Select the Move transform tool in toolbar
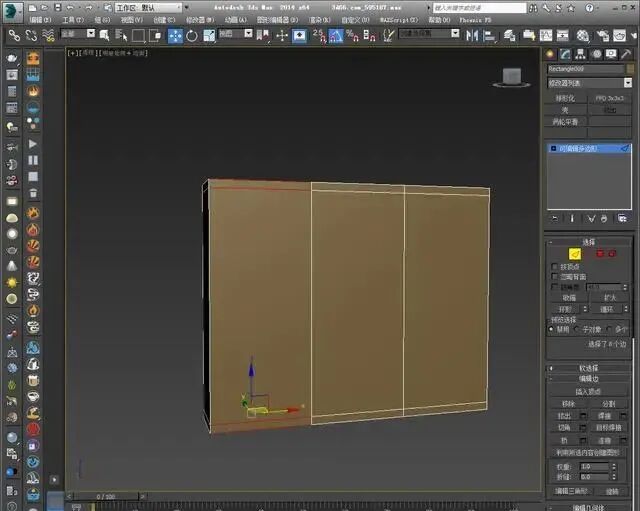 (176, 36)
